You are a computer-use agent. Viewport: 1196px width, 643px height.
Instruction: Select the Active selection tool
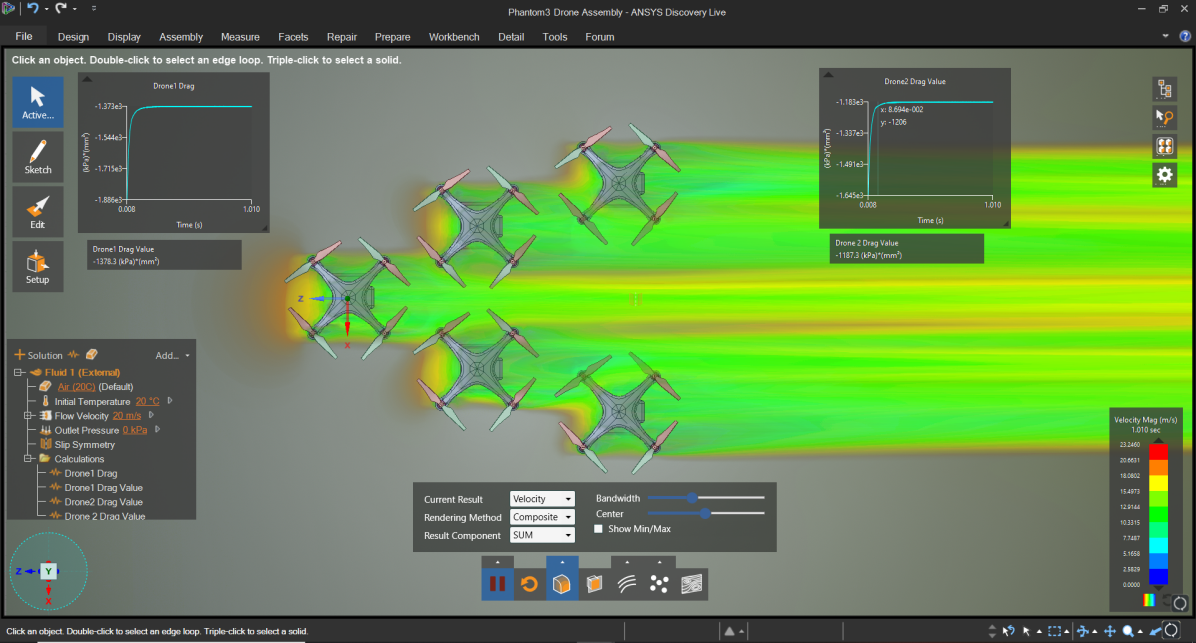click(37, 102)
